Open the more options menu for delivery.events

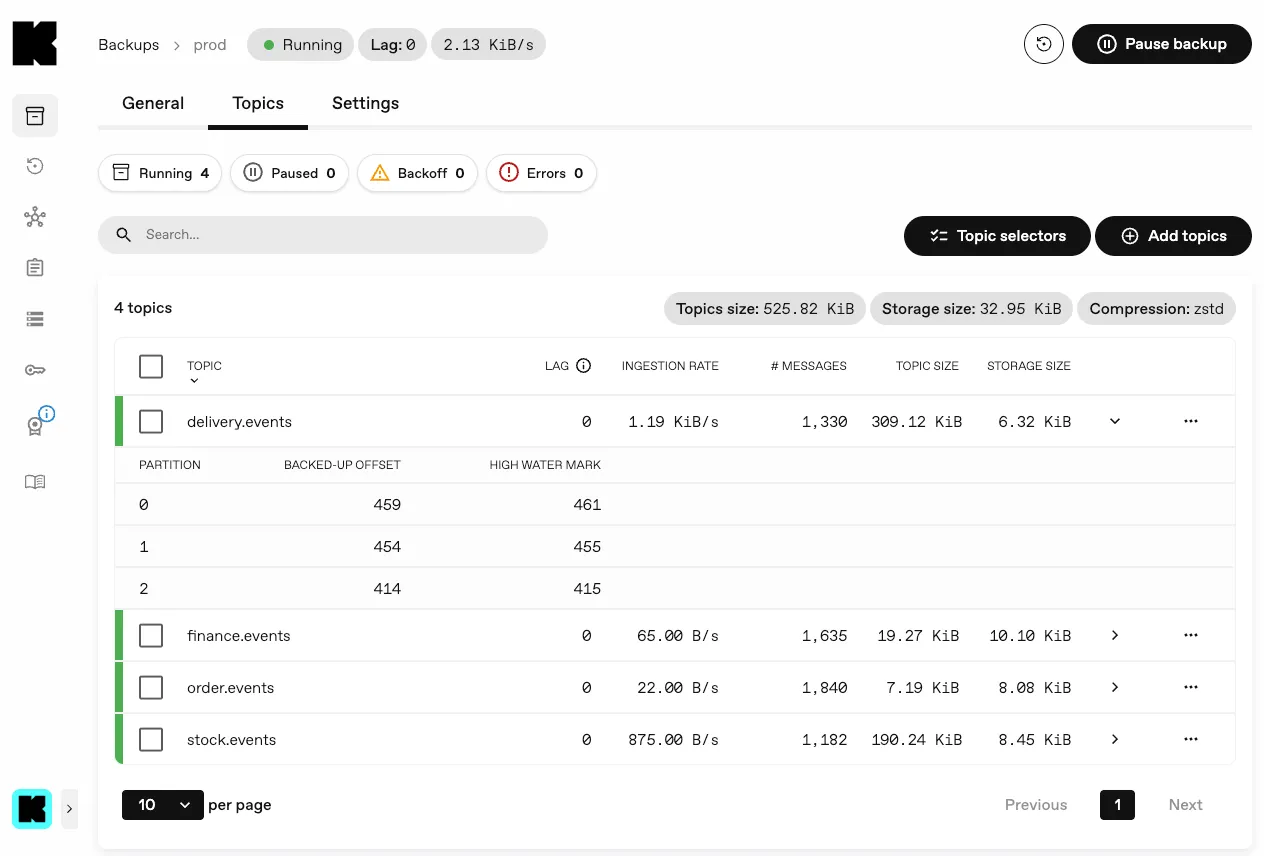coord(1190,422)
